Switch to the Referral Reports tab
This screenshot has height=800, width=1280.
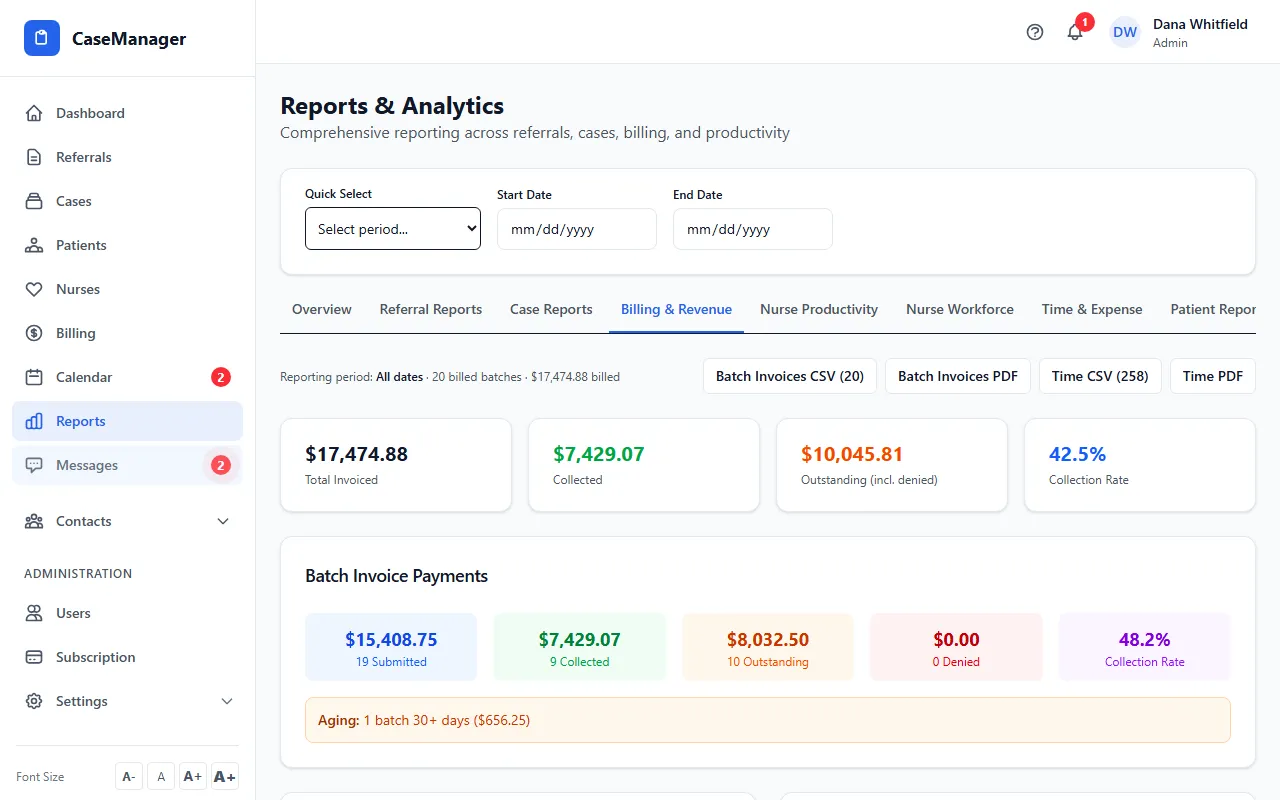(431, 310)
